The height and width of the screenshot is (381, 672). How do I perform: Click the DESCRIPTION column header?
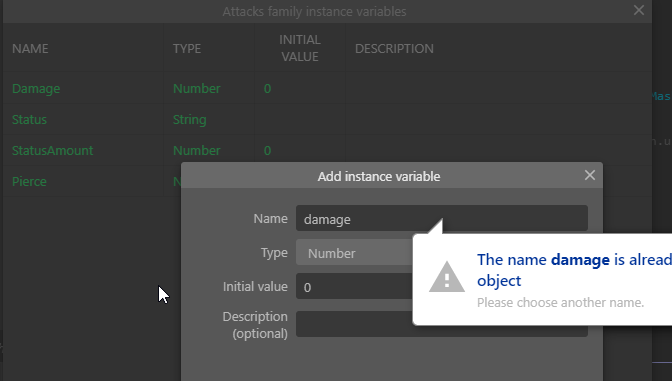[x=394, y=48]
